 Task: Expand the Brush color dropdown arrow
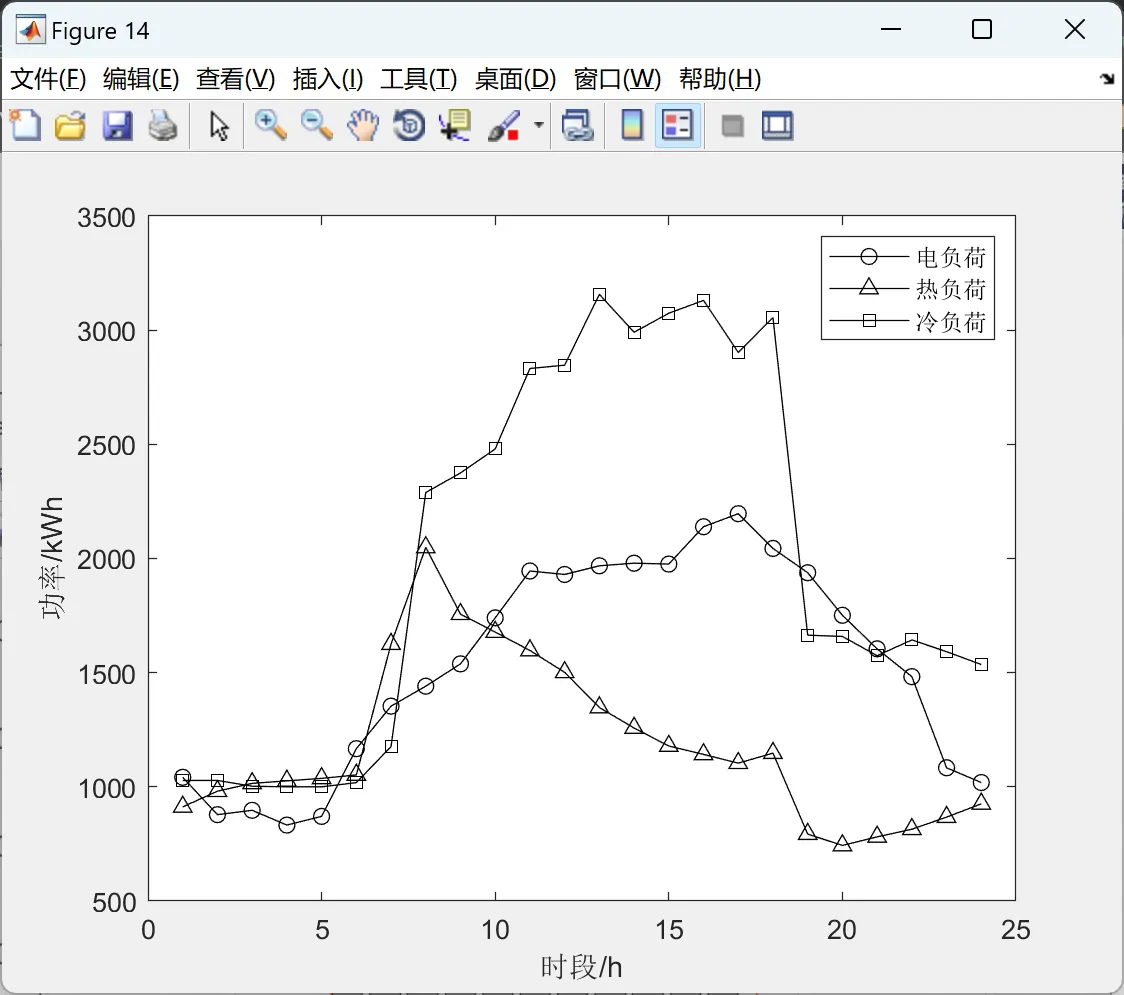click(539, 125)
